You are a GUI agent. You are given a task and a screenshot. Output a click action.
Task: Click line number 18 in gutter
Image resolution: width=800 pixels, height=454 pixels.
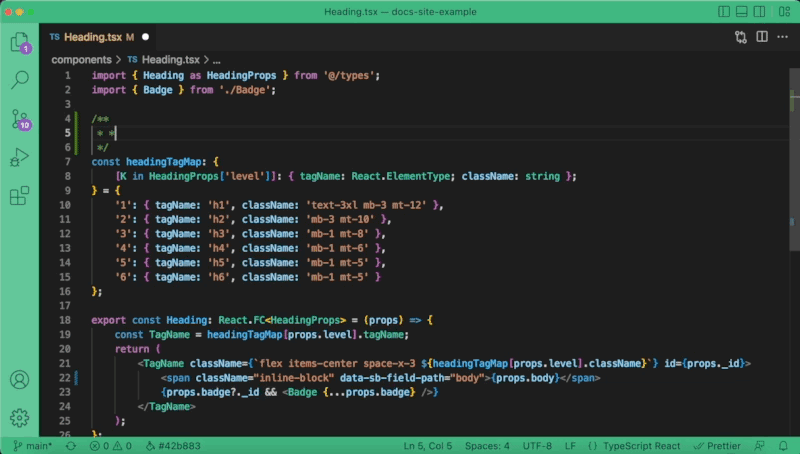(65, 320)
